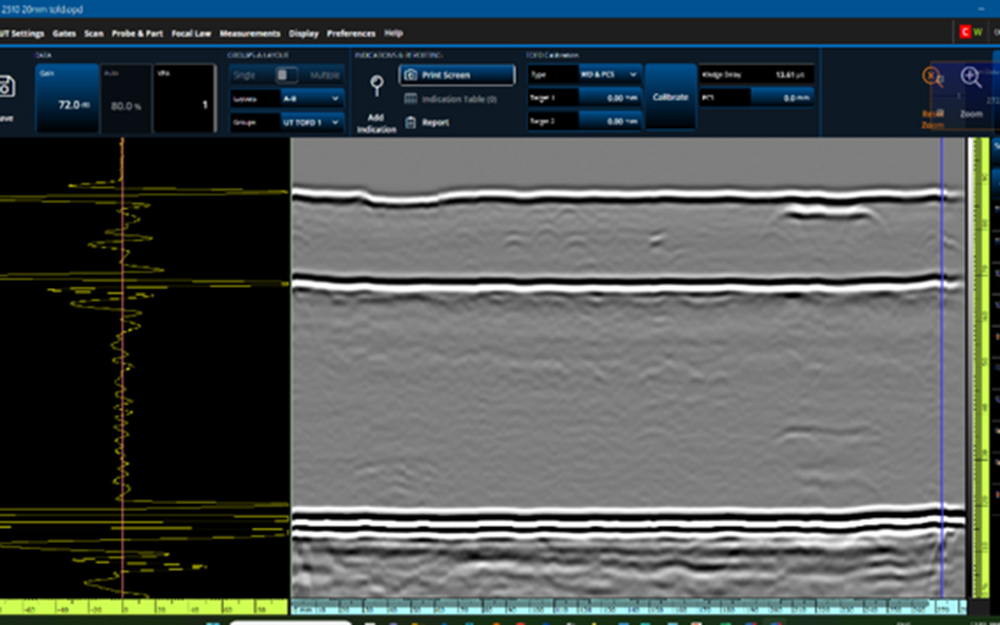Viewport: 1000px width, 625px height.
Task: Click the Indication Table grid icon
Action: point(410,99)
